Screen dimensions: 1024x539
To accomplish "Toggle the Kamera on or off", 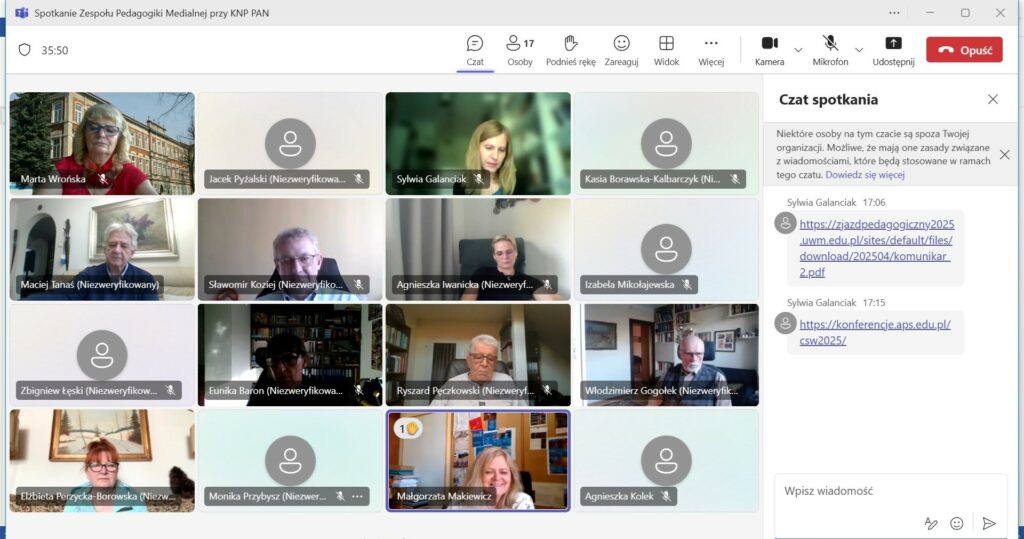I will 769,49.
